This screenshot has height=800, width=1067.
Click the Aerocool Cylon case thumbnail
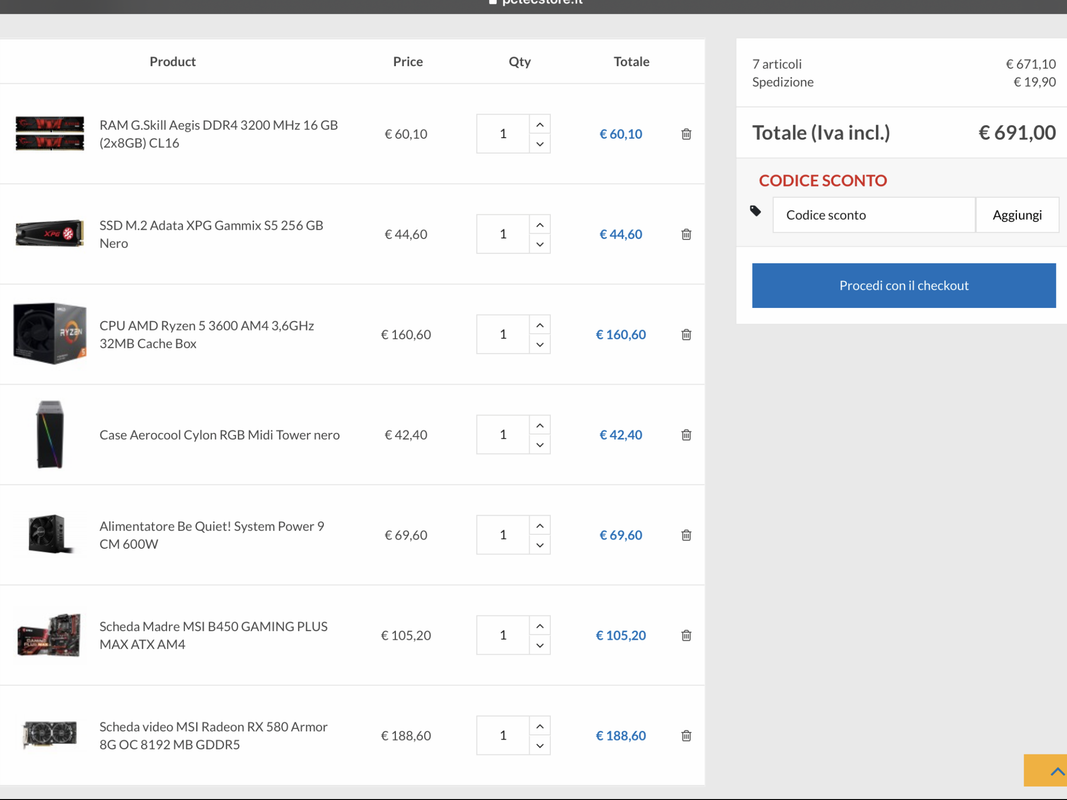[x=50, y=435]
